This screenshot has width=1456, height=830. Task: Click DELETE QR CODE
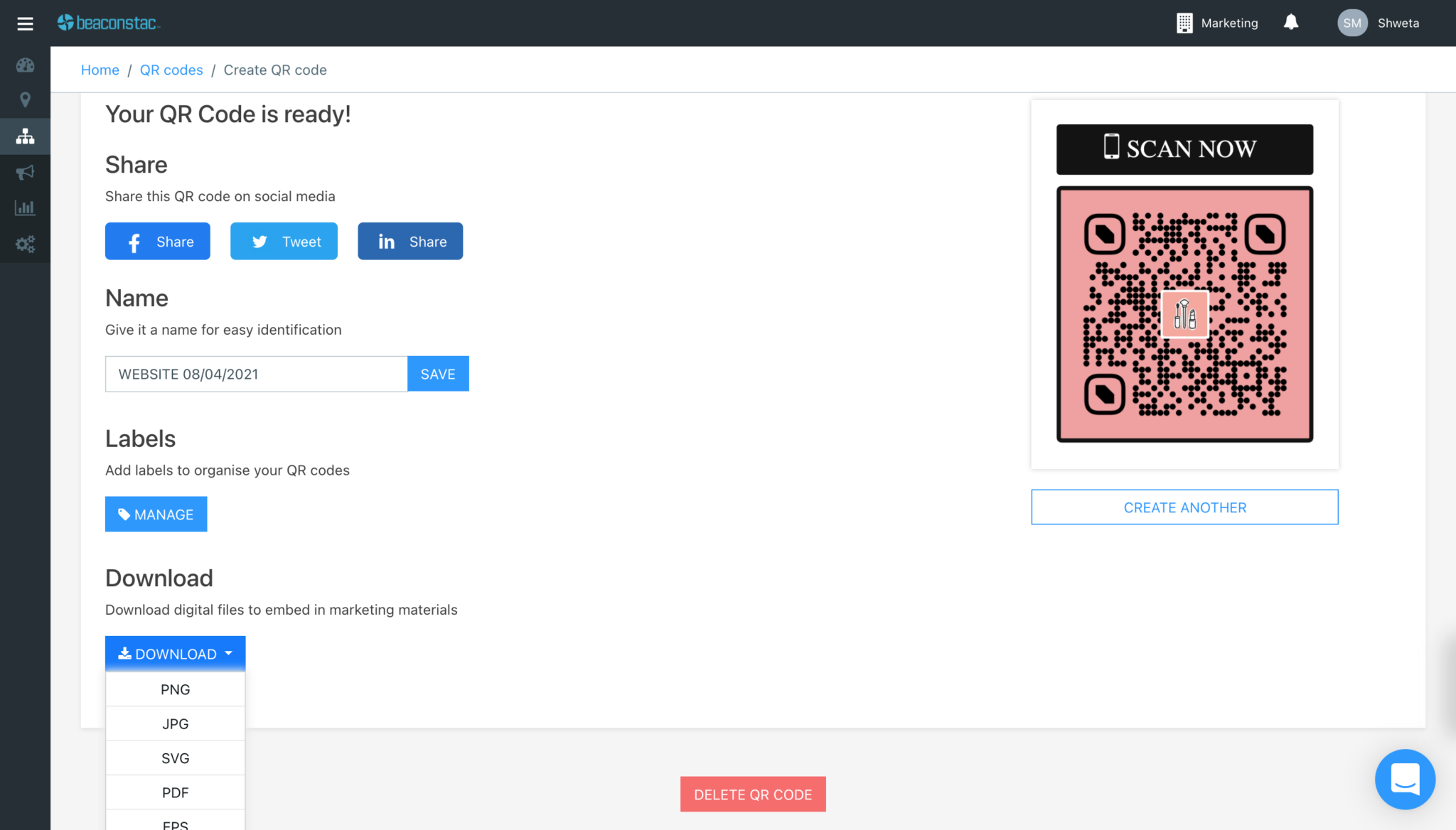click(752, 794)
